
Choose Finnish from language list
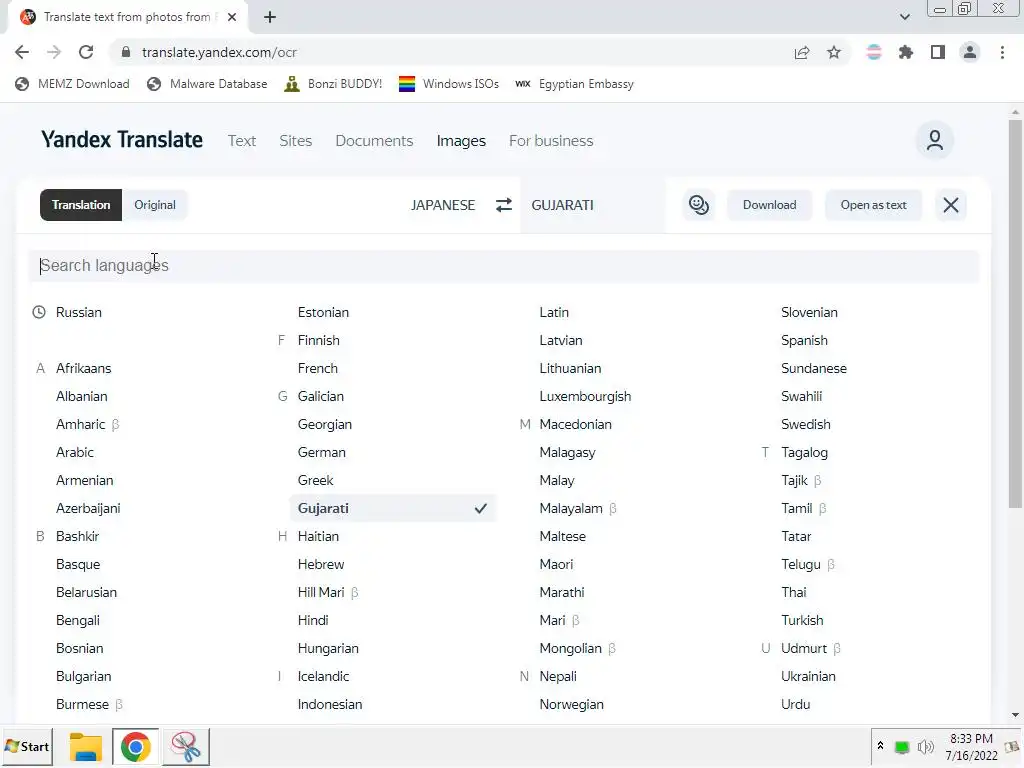[x=319, y=340]
